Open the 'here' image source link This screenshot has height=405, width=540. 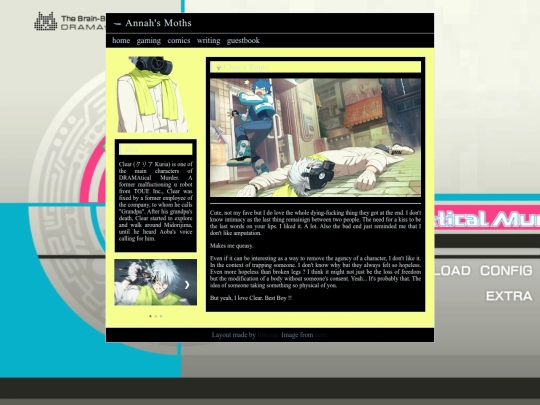pyautogui.click(x=320, y=335)
